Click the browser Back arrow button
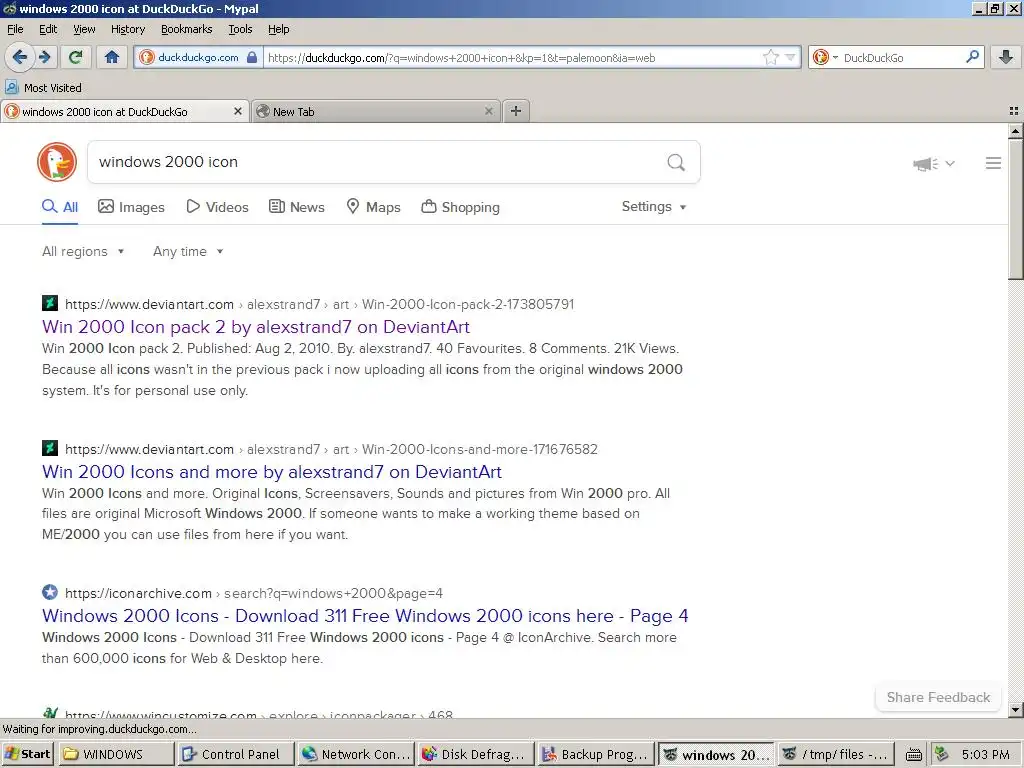The width and height of the screenshot is (1024, 768). click(20, 57)
